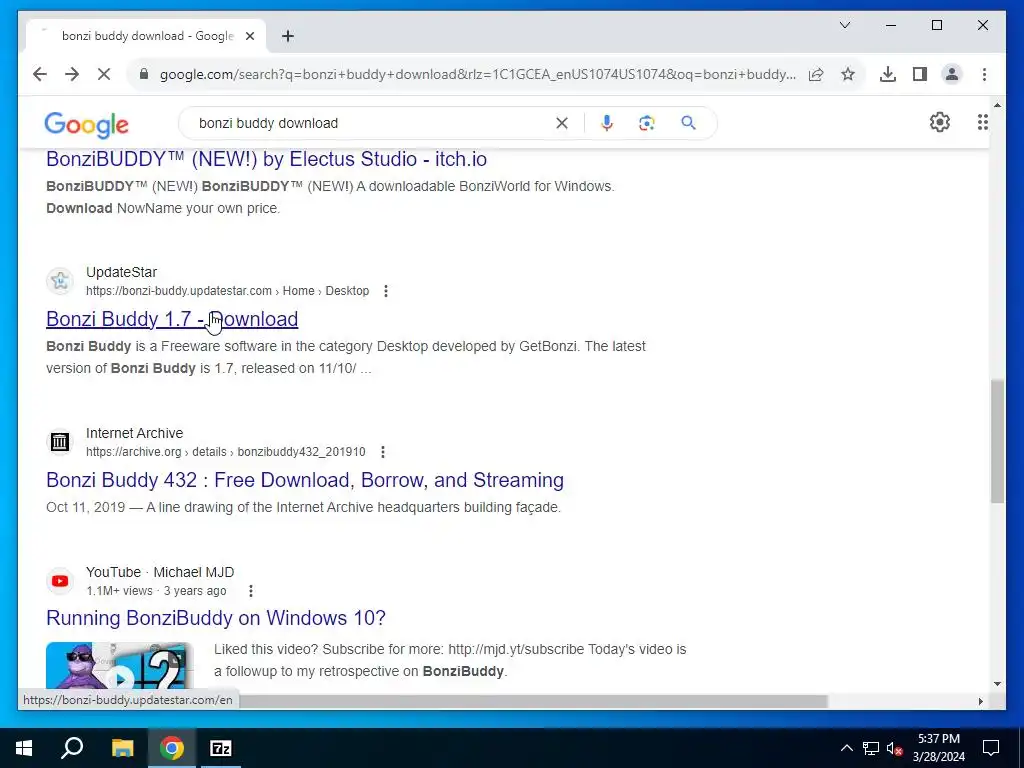Click the horizontal scrollbar thumb
This screenshot has width=1024, height=768.
[532, 701]
